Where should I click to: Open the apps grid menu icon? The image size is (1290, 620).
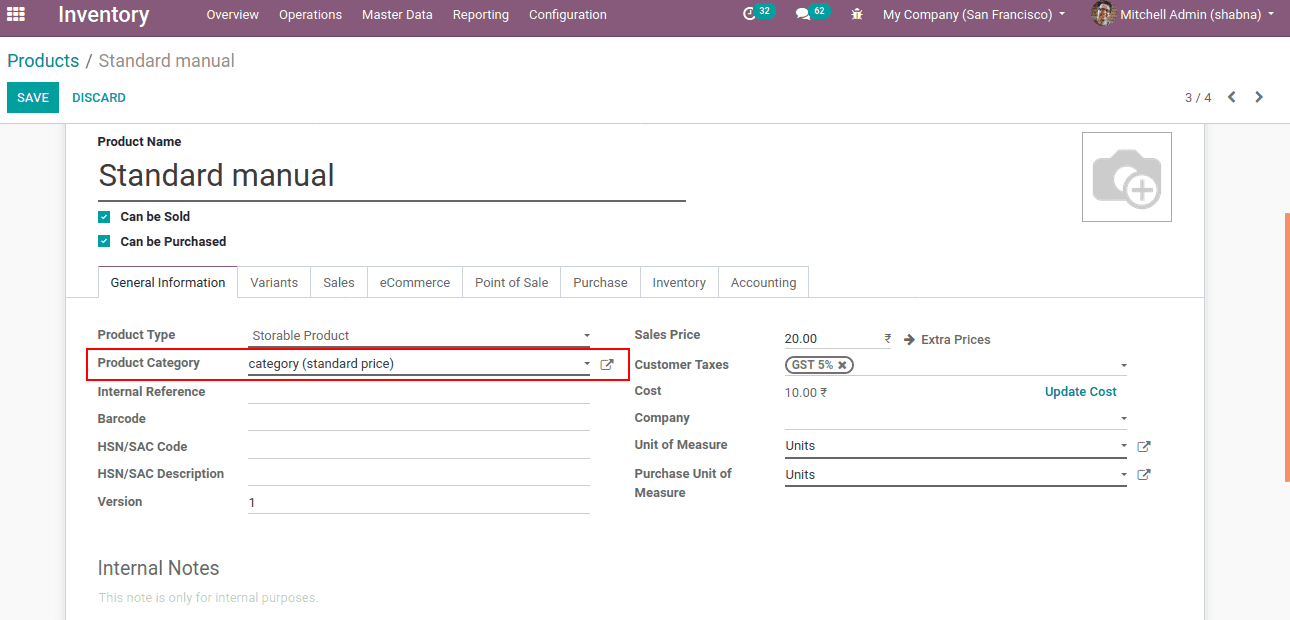16,14
